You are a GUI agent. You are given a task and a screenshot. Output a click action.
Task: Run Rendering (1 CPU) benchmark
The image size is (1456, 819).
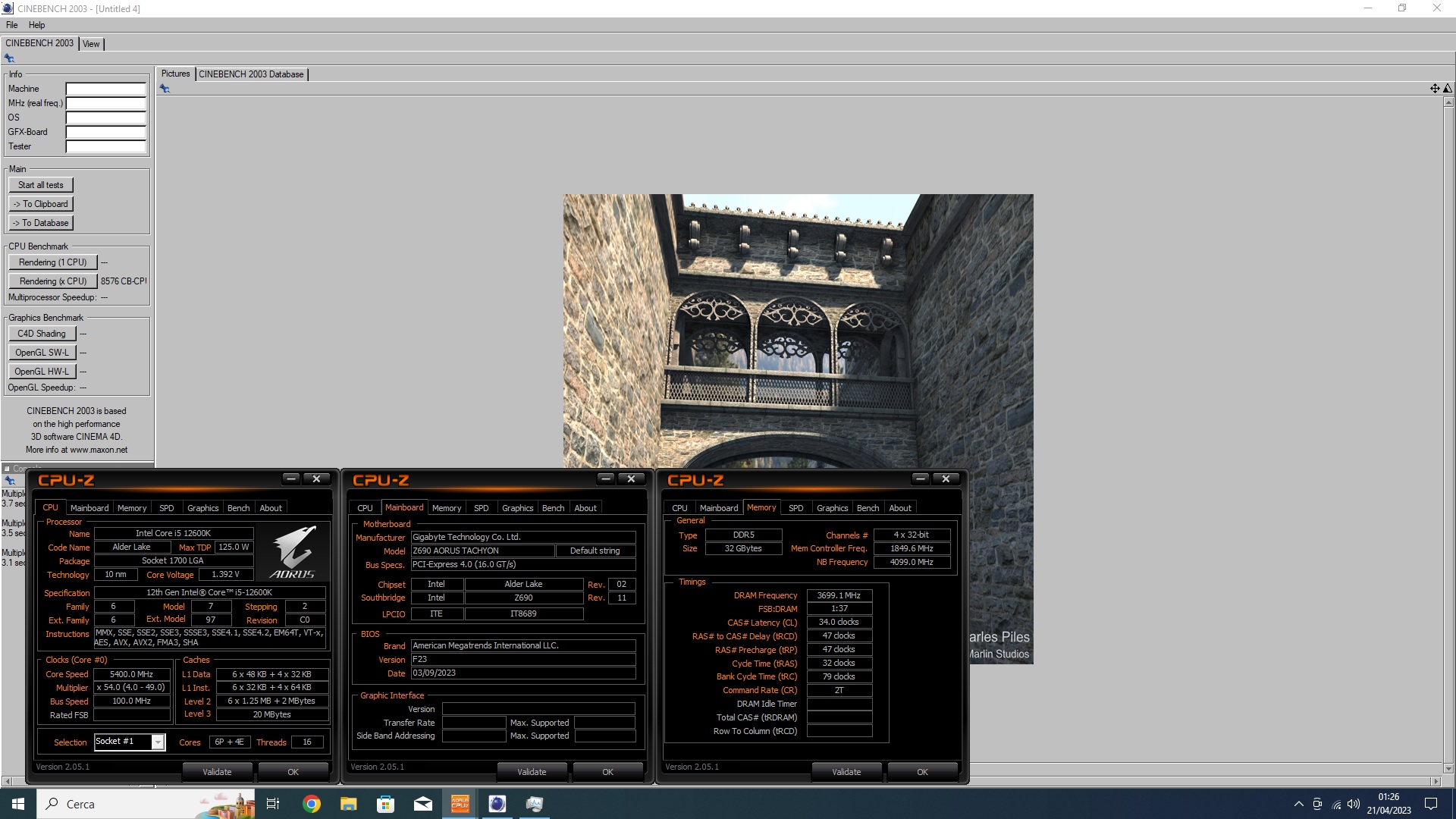click(53, 262)
